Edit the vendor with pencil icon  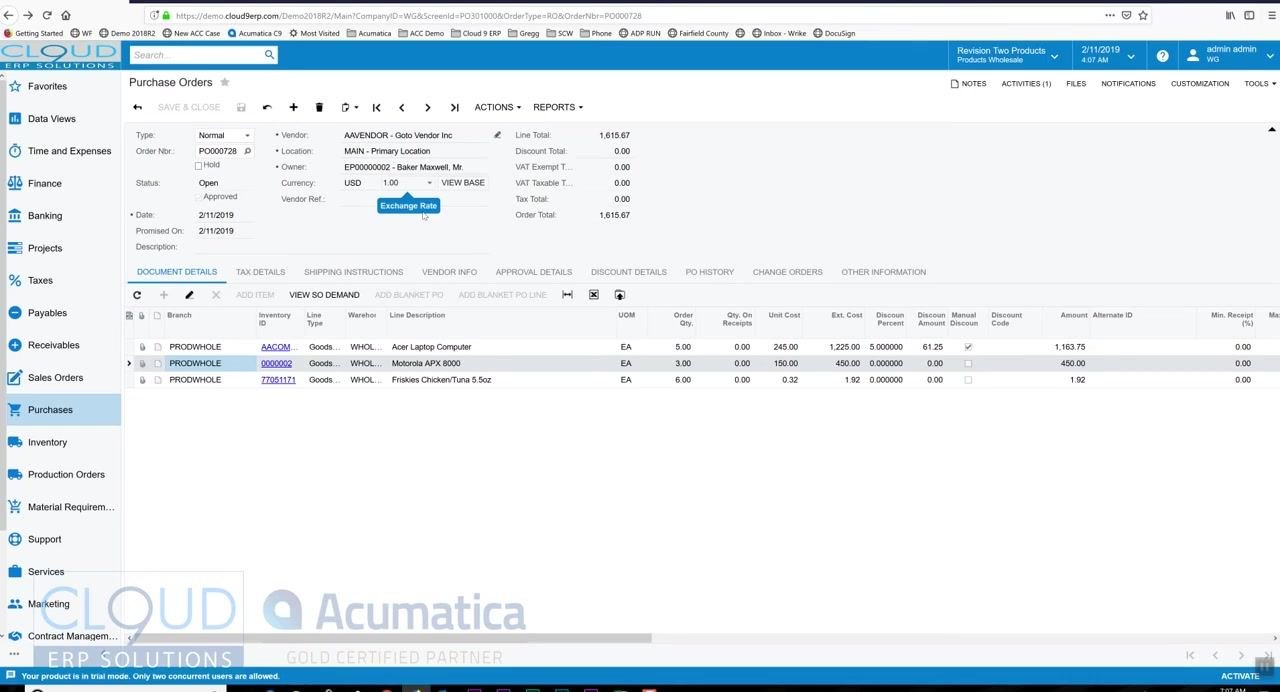[x=497, y=135]
